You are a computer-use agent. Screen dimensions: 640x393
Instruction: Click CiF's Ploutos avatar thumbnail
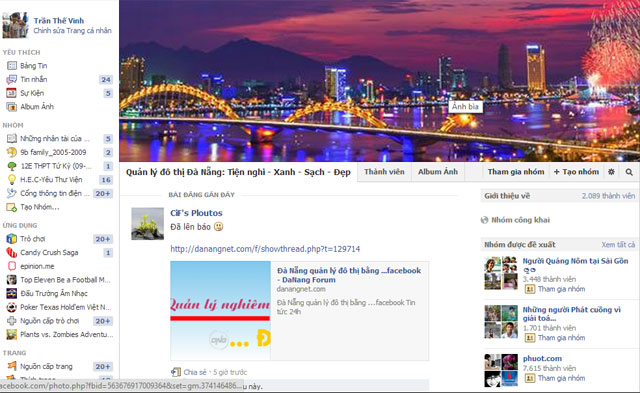(147, 224)
